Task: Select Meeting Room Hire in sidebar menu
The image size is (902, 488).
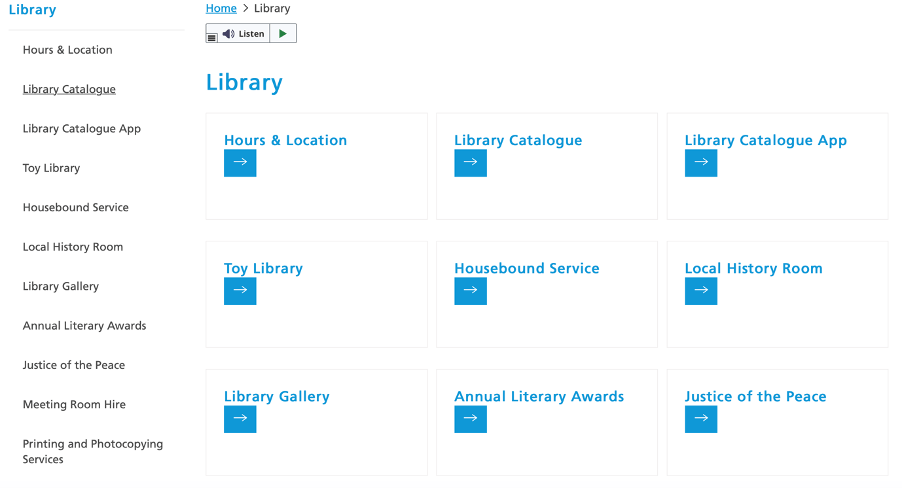Action: pos(74,405)
